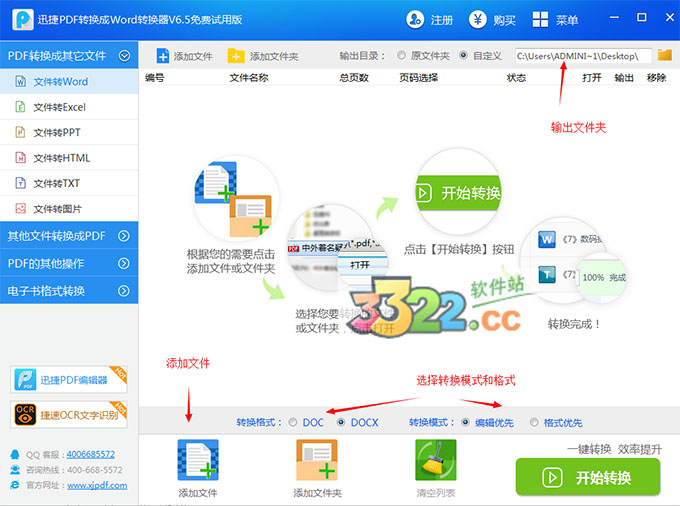Select 自定义 output radio button
680x506 pixels.
(463, 55)
